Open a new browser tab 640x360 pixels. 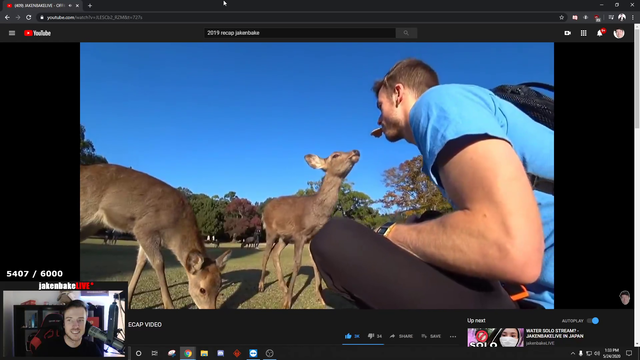[x=90, y=6]
